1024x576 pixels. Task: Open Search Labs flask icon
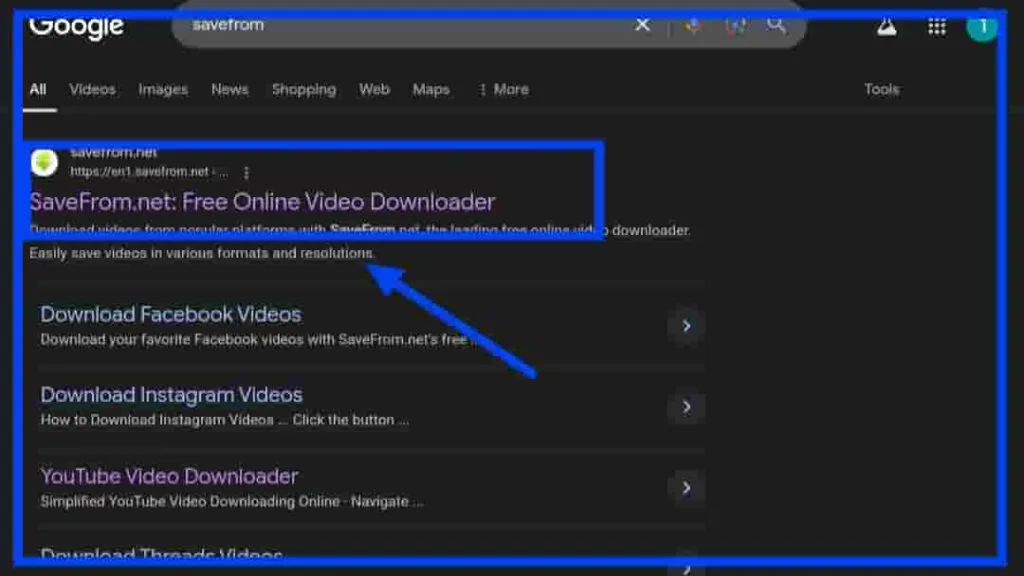886,27
